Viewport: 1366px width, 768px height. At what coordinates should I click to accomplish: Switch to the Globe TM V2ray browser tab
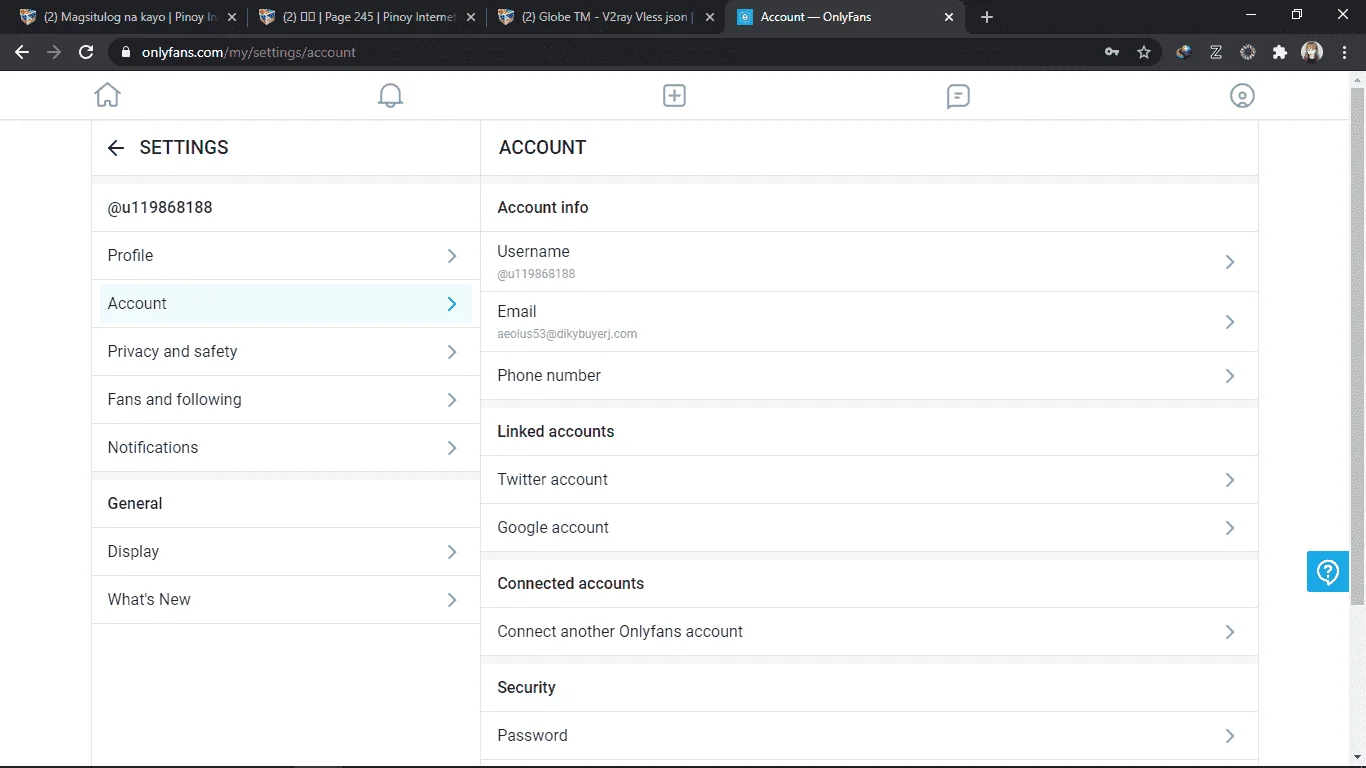607,17
